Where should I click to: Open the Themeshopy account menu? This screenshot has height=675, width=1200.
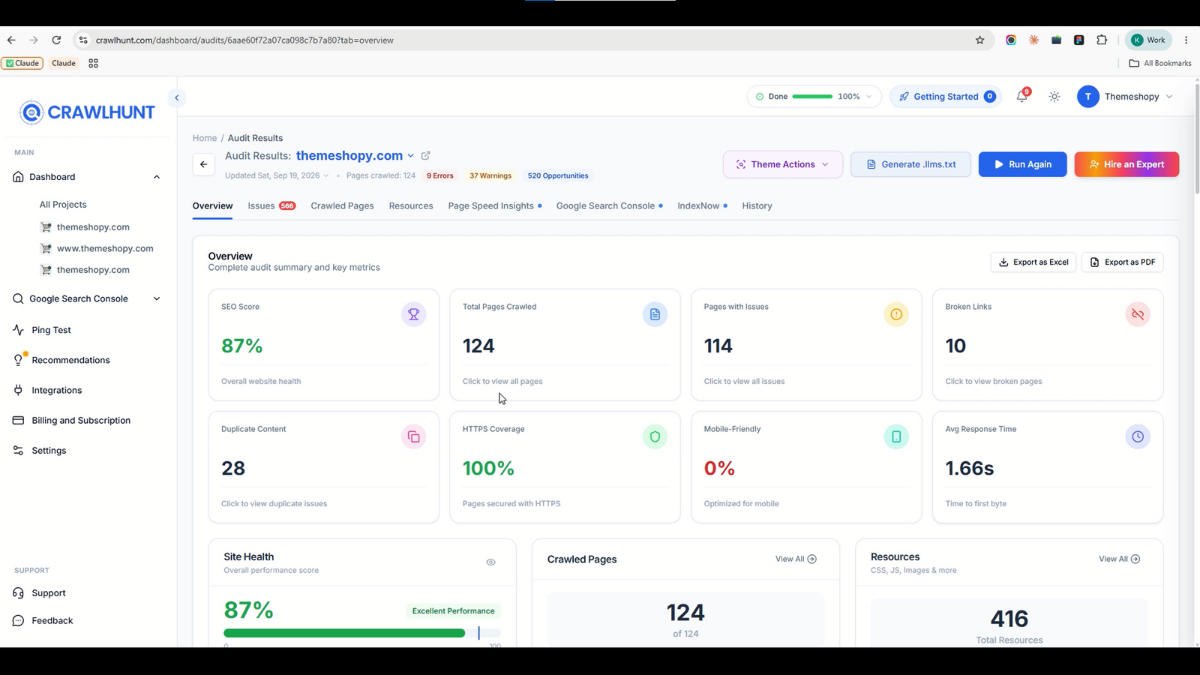pos(1126,97)
